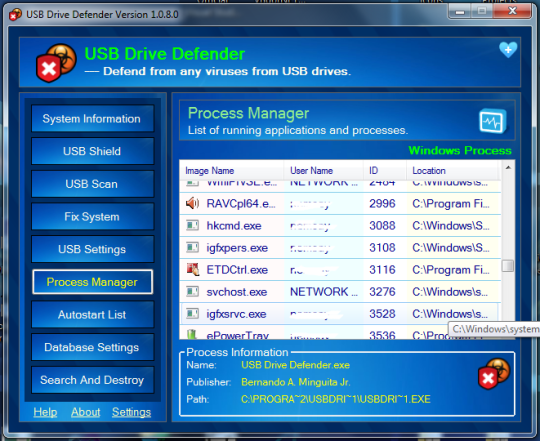The height and width of the screenshot is (441, 540).
Task: Go to USB Scan
Action: pos(93,184)
